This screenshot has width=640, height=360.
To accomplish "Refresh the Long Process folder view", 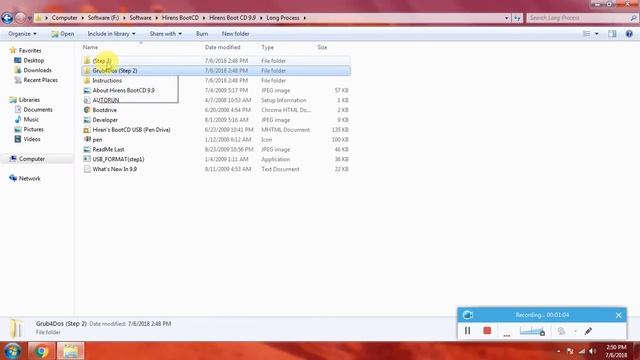I will click(x=517, y=18).
